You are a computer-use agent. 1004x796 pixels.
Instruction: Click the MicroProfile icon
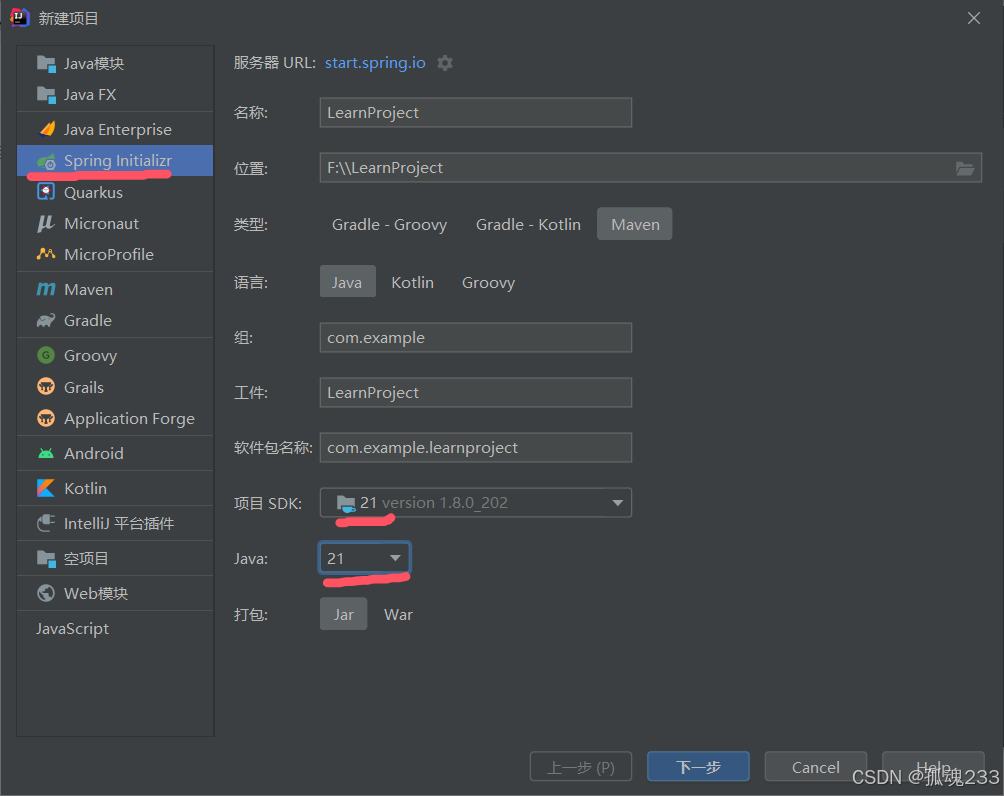[46, 254]
